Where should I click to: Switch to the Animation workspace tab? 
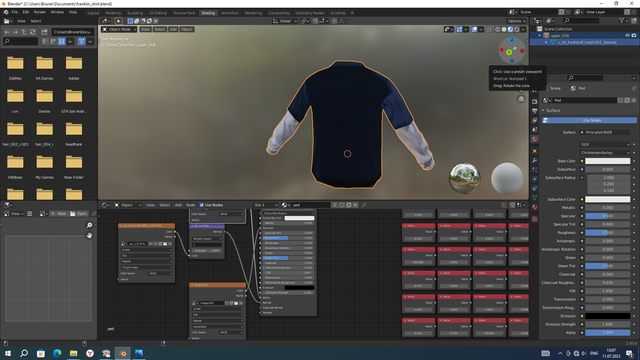(229, 13)
